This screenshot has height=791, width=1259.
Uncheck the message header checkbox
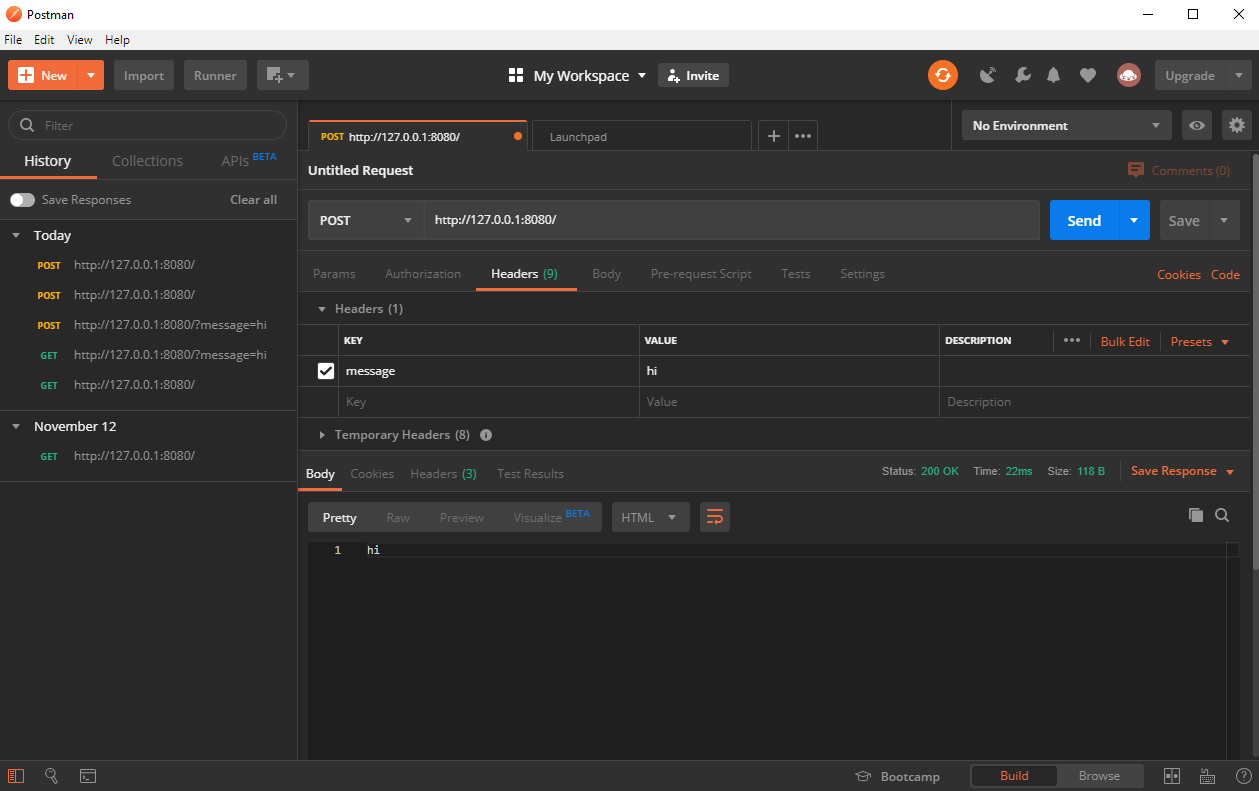[326, 371]
